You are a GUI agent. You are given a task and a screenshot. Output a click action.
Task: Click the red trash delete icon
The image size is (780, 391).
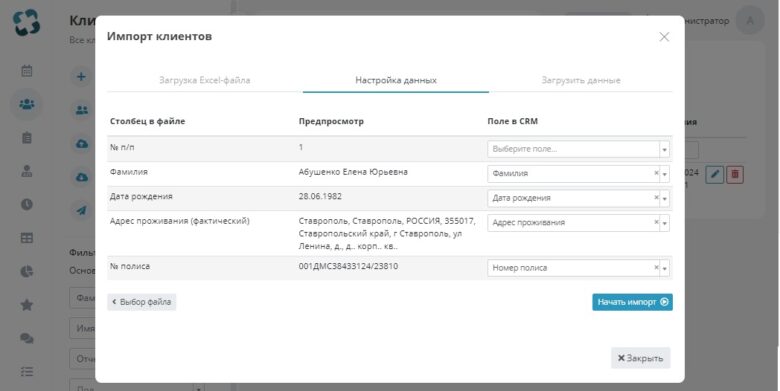point(735,175)
